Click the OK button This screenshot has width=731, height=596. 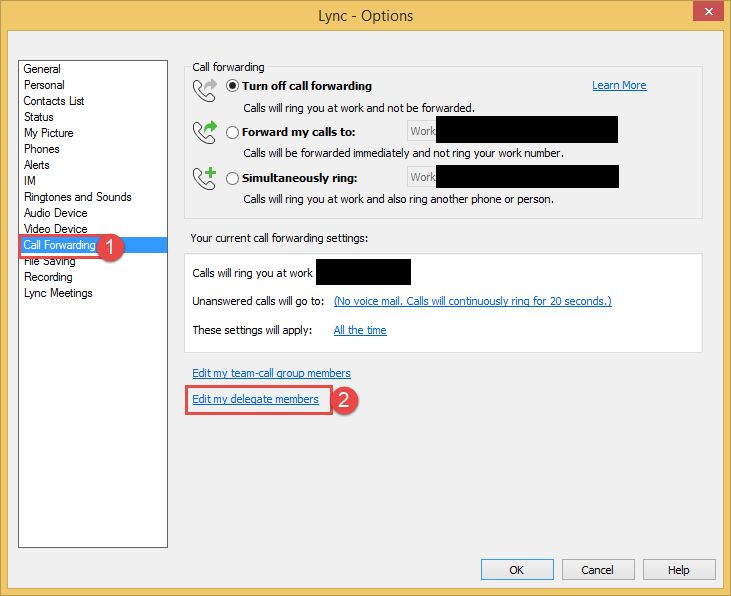pyautogui.click(x=517, y=570)
